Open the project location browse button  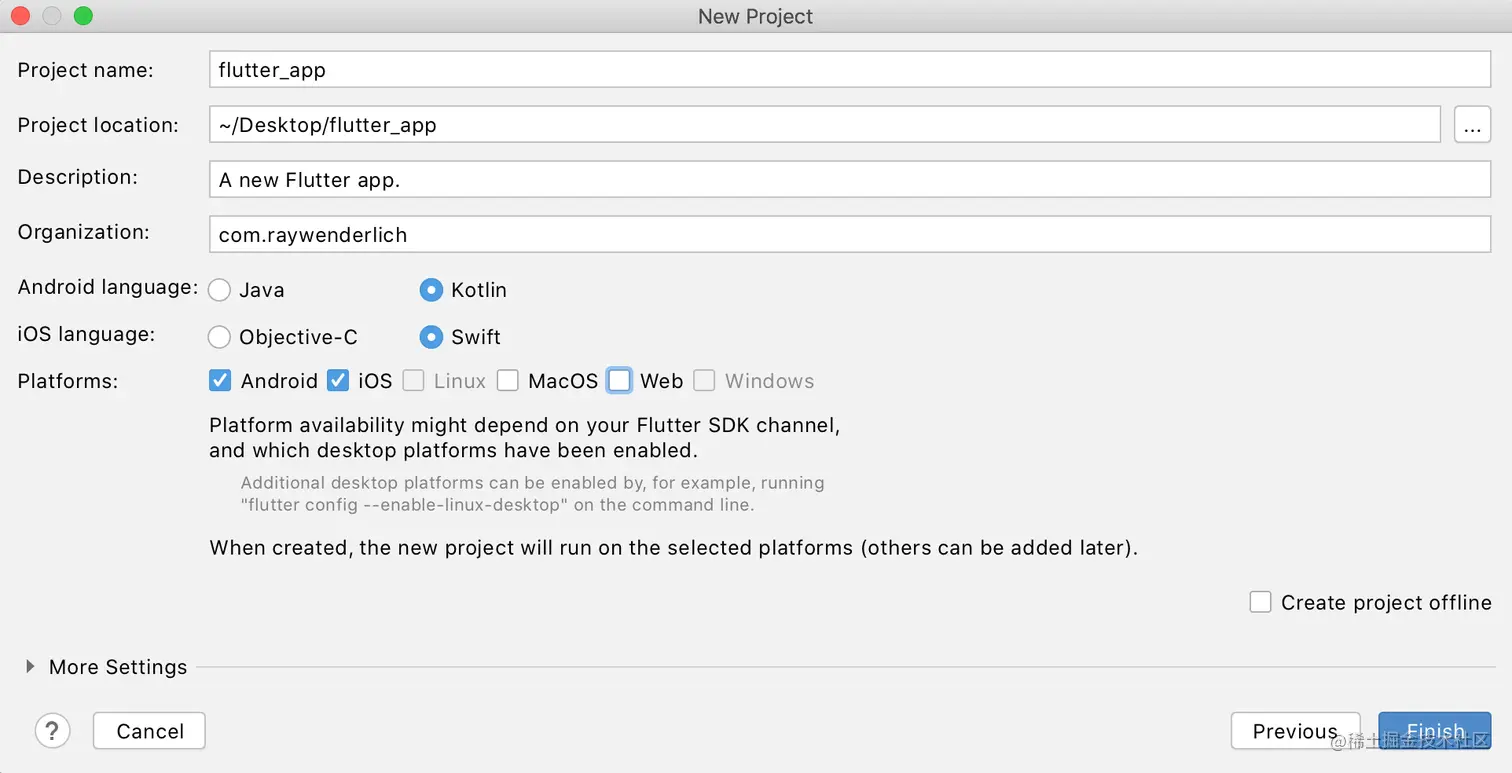(x=1472, y=125)
